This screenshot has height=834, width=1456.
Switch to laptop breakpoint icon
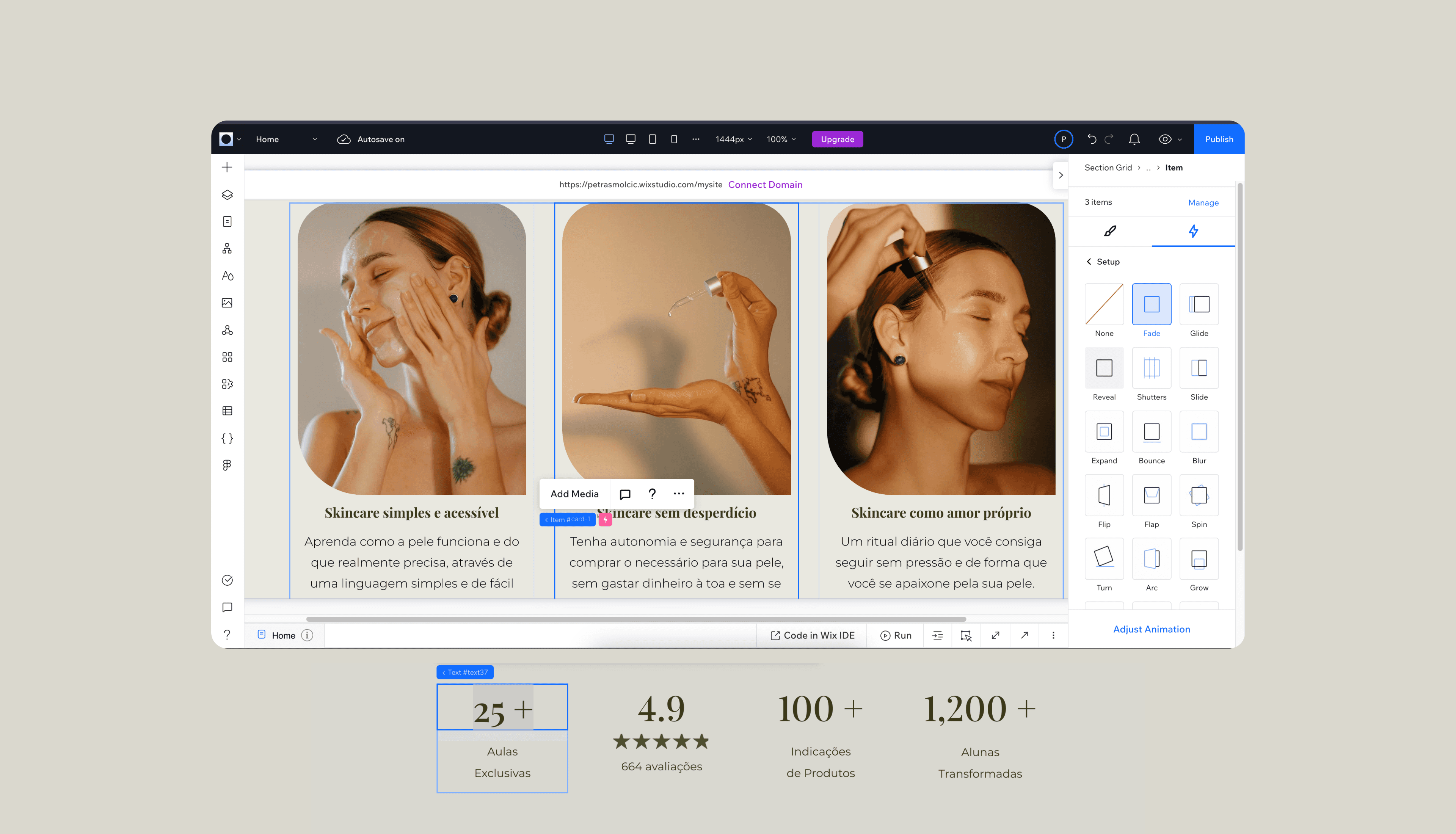click(631, 139)
